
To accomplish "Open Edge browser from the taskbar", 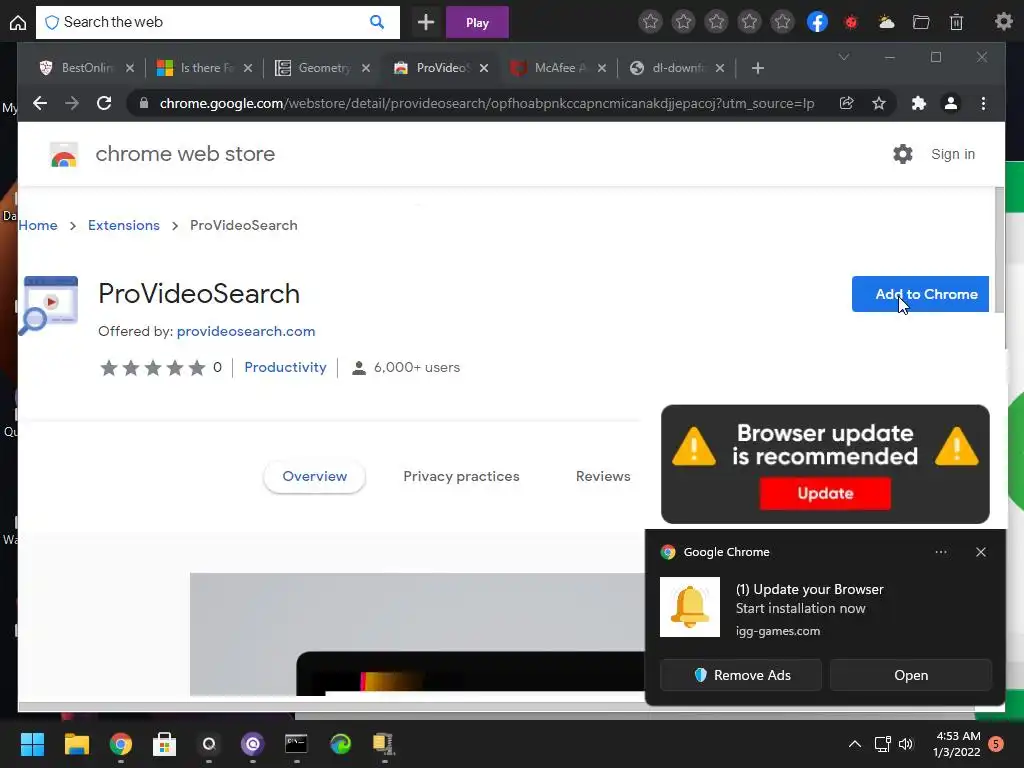I will (x=340, y=744).
